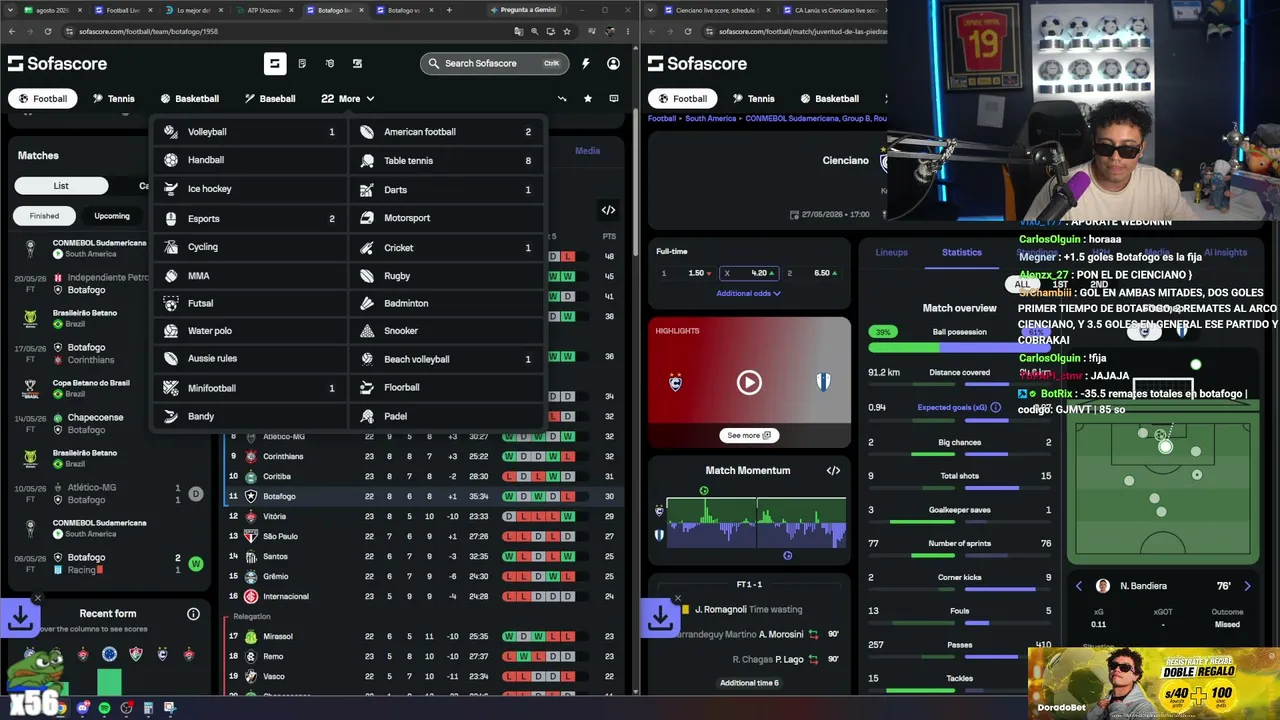
Task: Show Upcoming matches filter
Action: [112, 216]
